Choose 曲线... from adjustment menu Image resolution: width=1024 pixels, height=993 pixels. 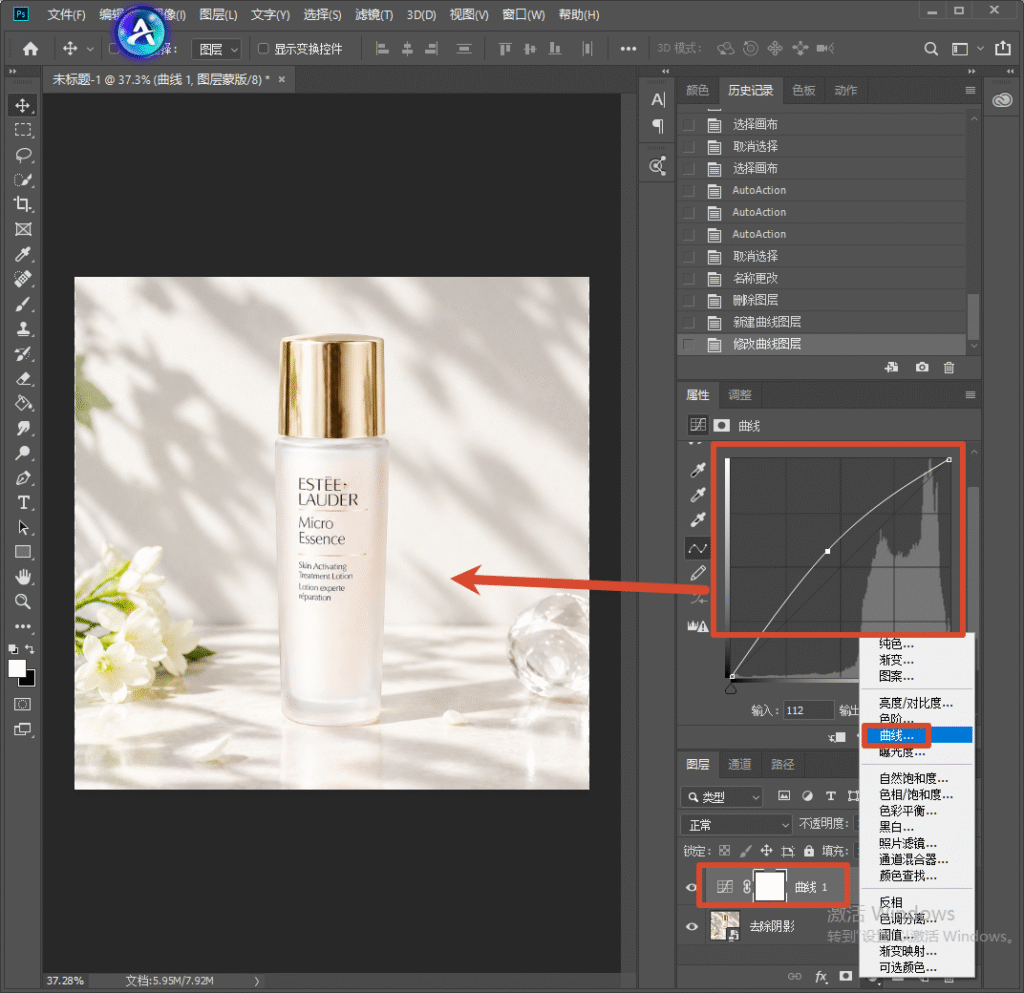click(917, 735)
